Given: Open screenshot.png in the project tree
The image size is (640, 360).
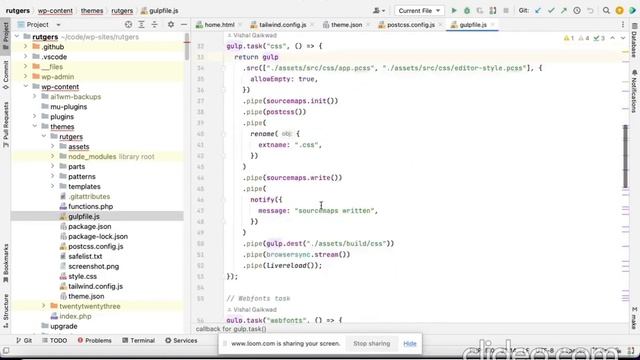Looking at the screenshot, I should (93, 266).
